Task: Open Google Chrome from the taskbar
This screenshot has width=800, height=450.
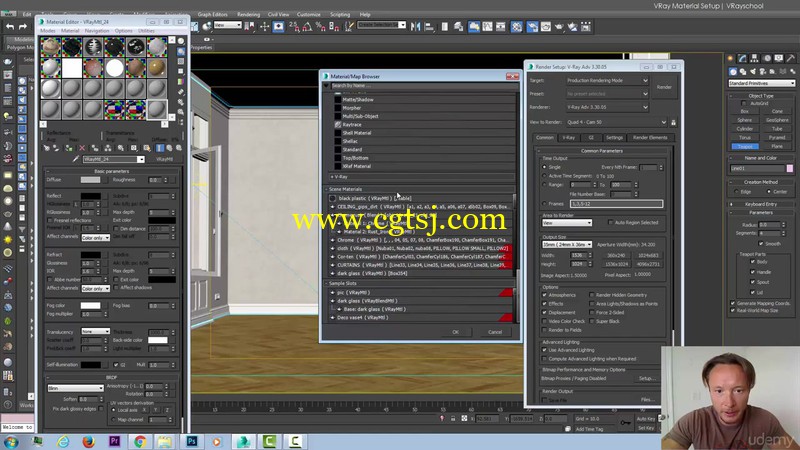Action: point(140,441)
